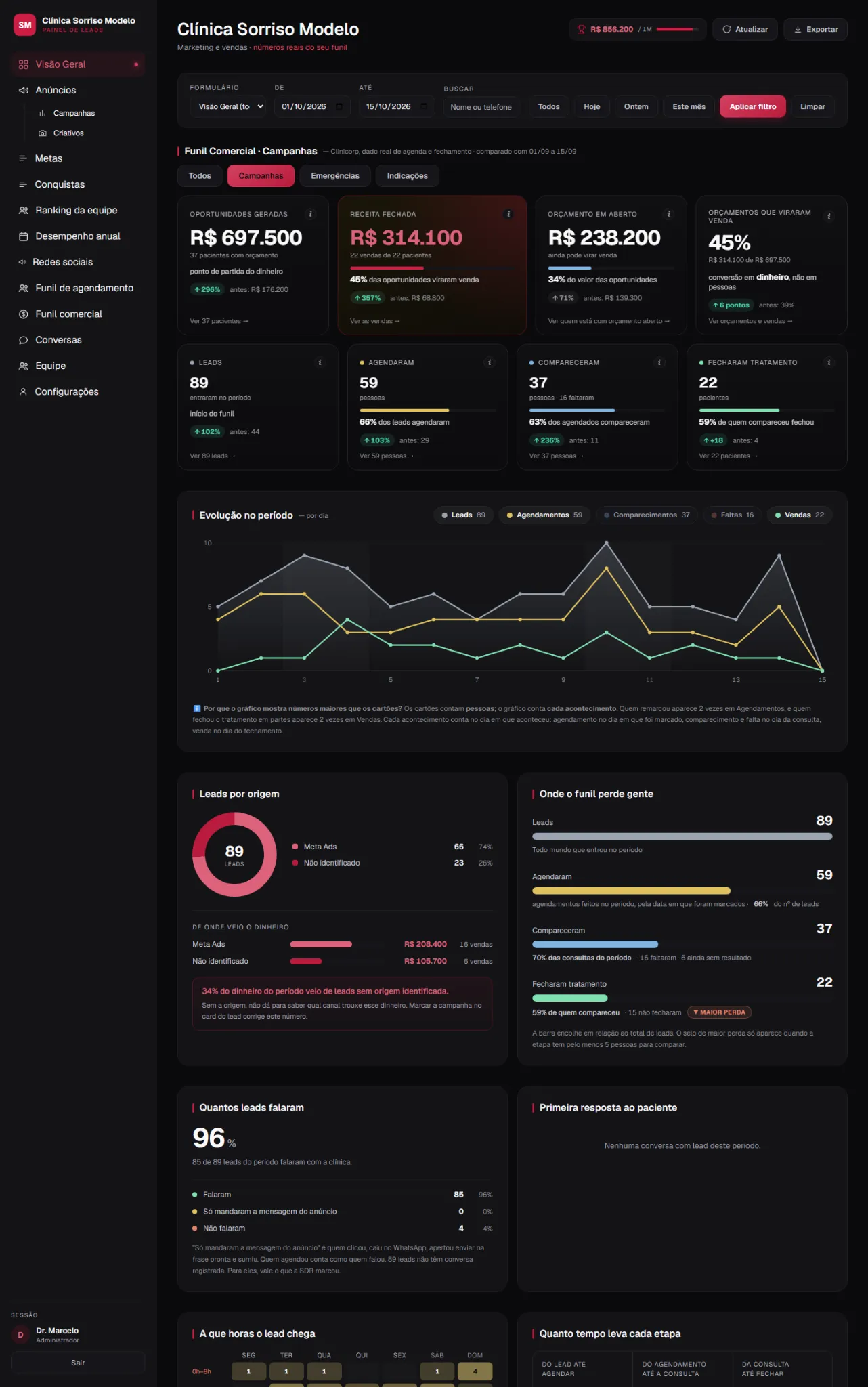Screen dimensions: 868x1387
Task: Click the trophy icon beside R$ 856.200
Action: coord(581,29)
